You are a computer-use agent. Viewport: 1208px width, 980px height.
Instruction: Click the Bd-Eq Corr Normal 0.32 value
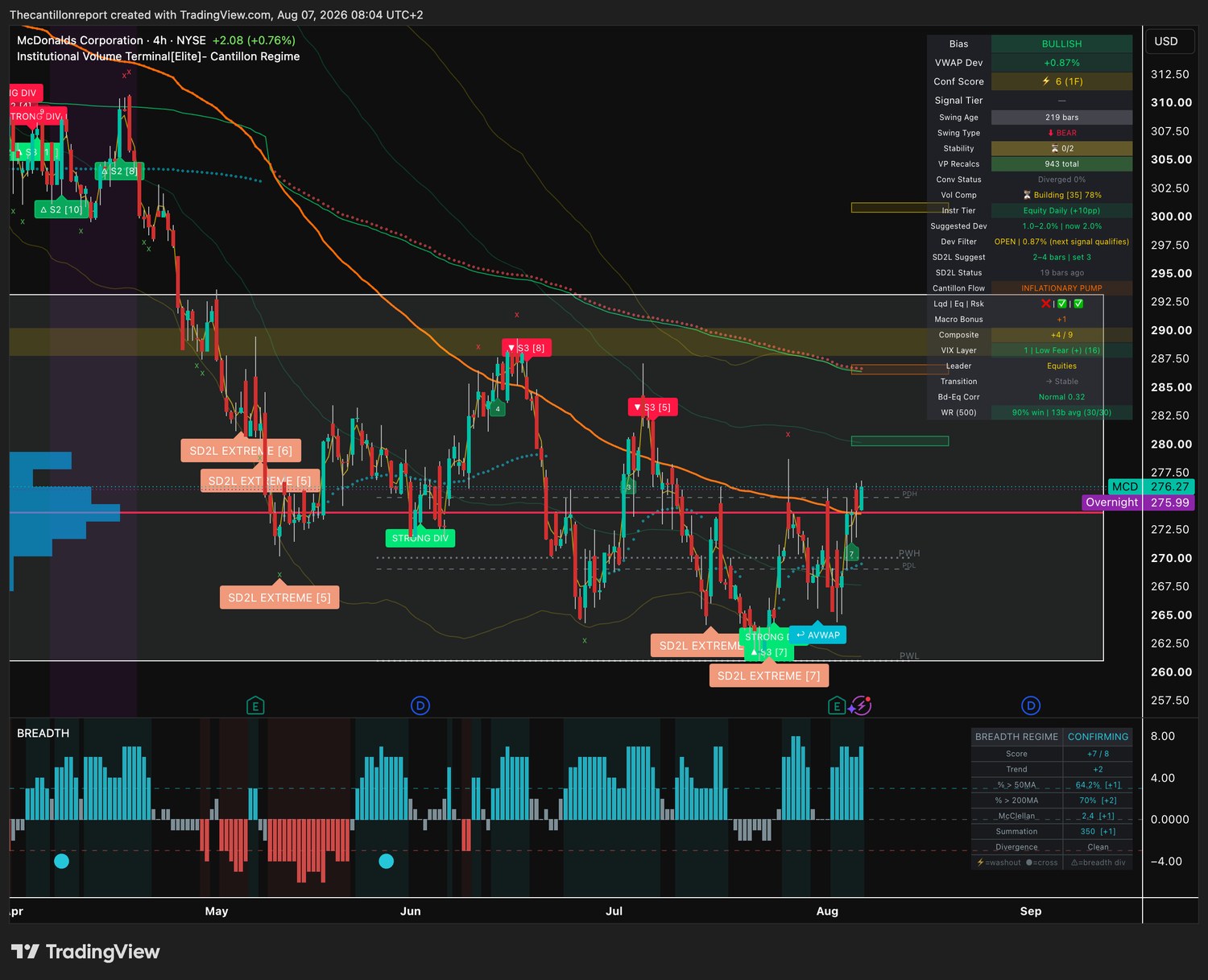pos(1061,397)
